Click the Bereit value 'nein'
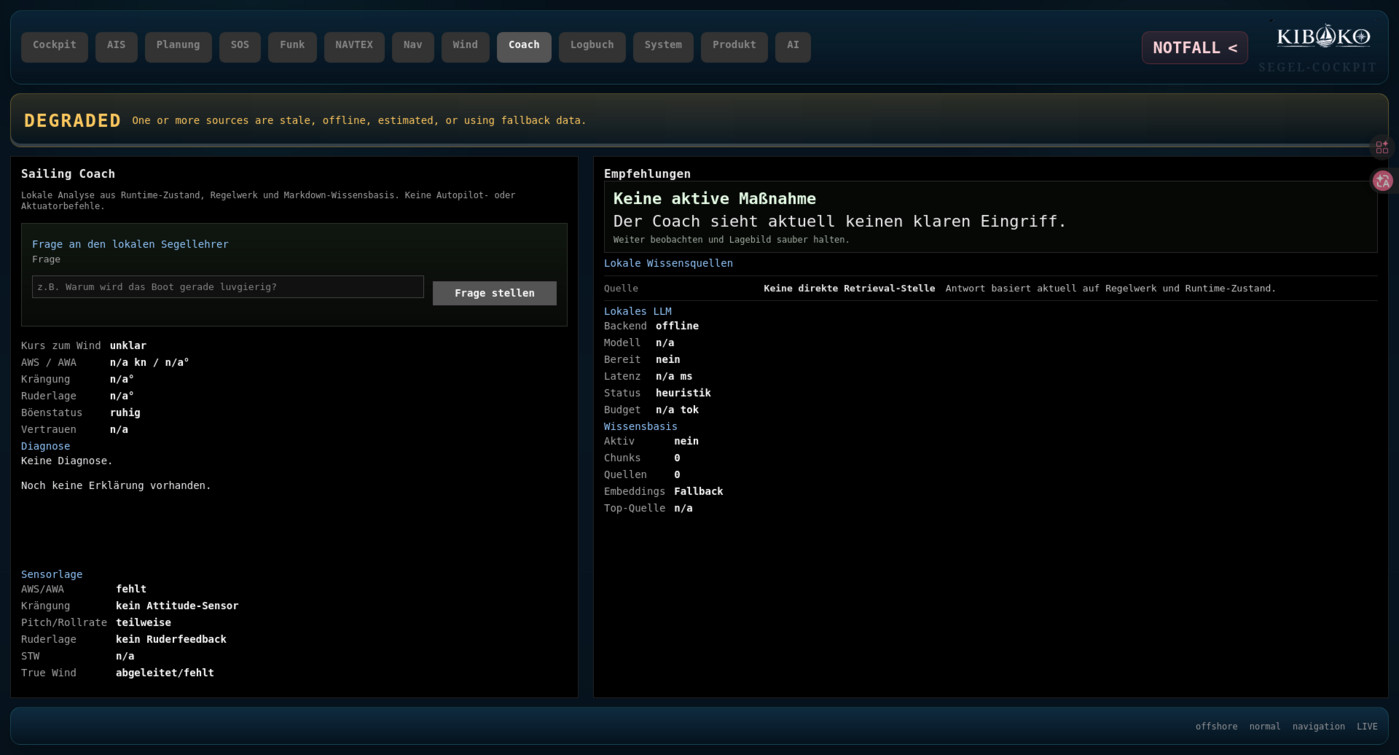The height and width of the screenshot is (755, 1399). pos(668,360)
